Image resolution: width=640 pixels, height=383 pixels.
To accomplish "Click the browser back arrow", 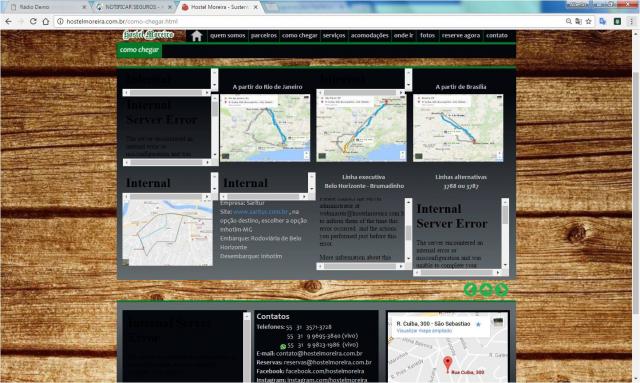I will (x=9, y=21).
